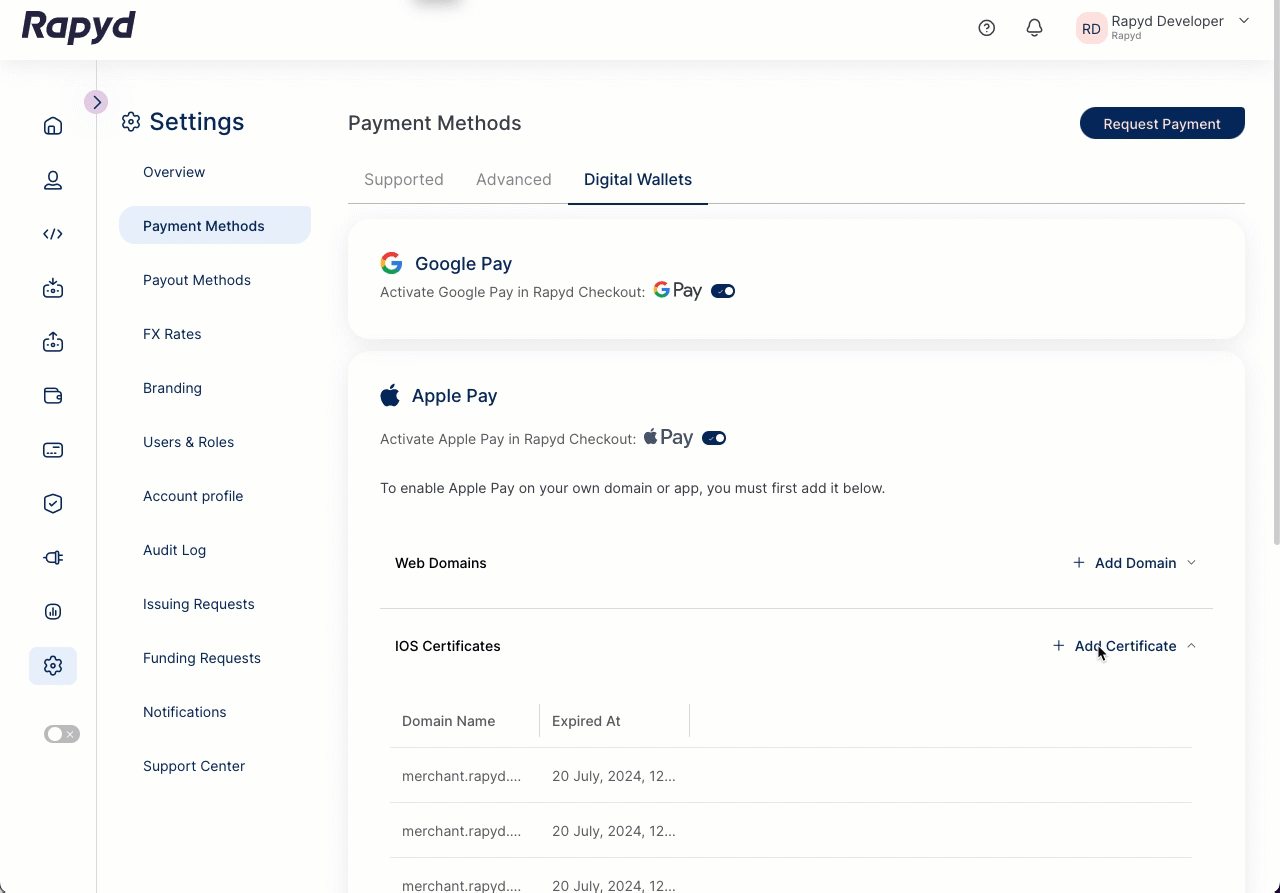The height and width of the screenshot is (893, 1280).
Task: Click the plus icon beside Add Certificate
Action: (x=1059, y=646)
